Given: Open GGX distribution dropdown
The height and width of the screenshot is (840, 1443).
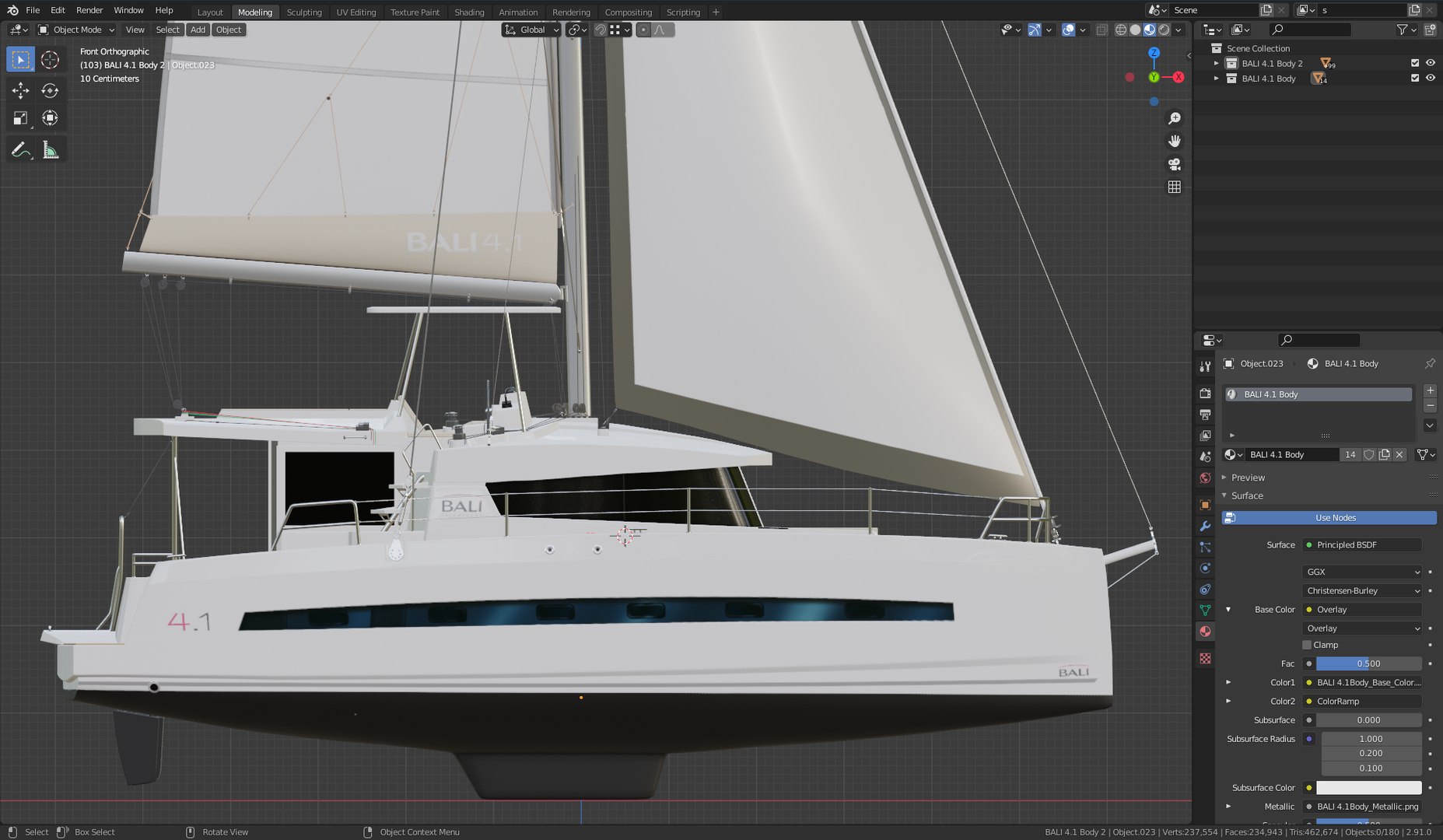Looking at the screenshot, I should pos(1362,572).
